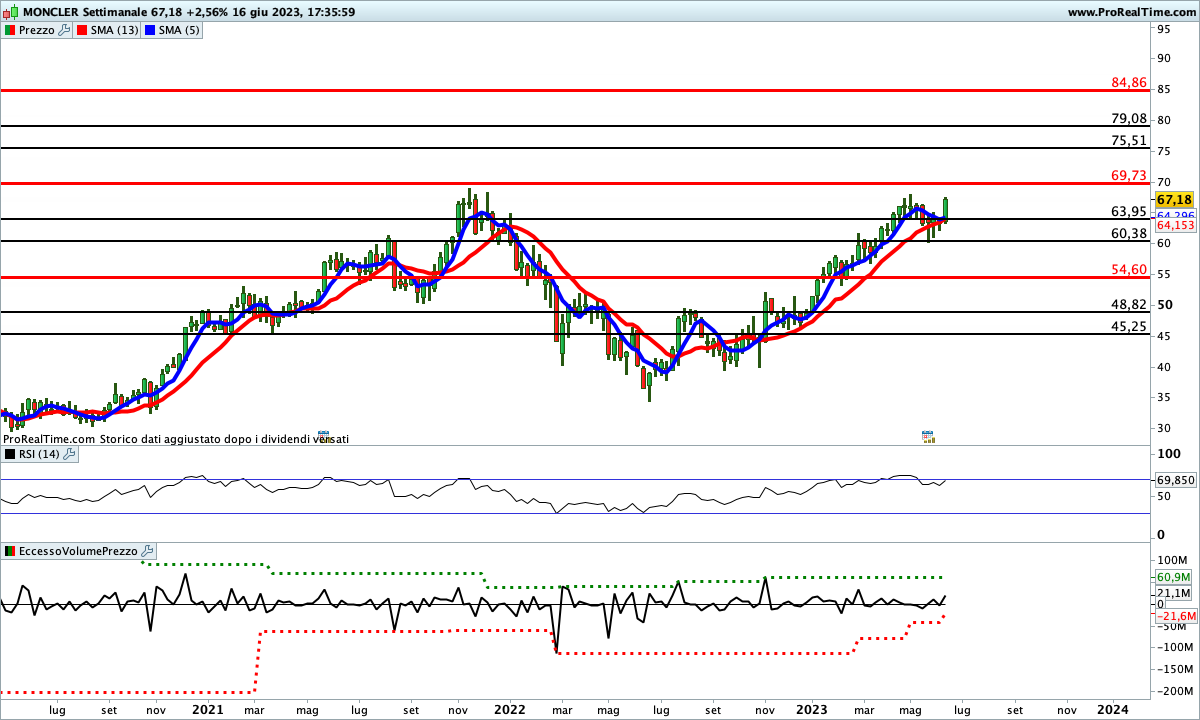Viewport: 1200px width, 720px height.
Task: Click the 2021 year label on time axis
Action: tap(207, 708)
